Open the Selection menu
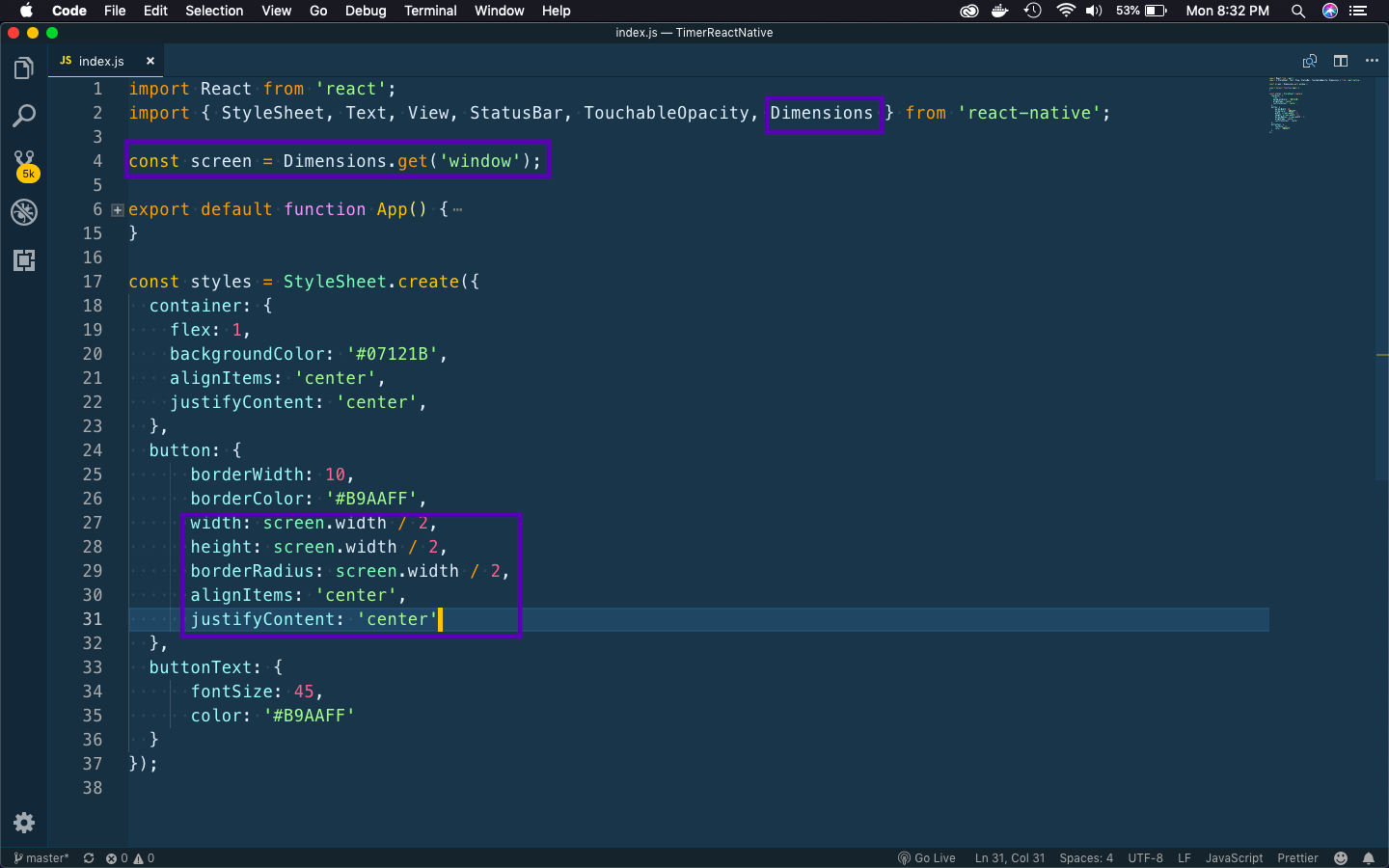The height and width of the screenshot is (868, 1389). (214, 11)
